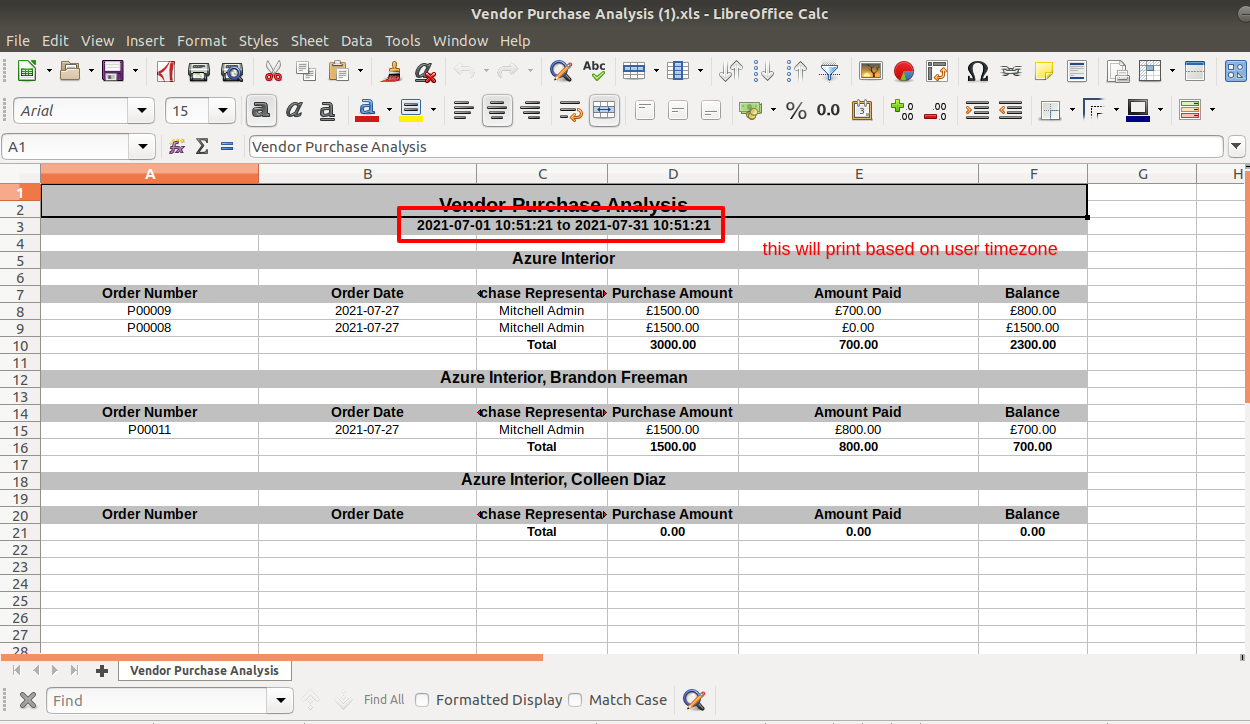
Task: Enable the Match Case checkbox
Action: 575,700
